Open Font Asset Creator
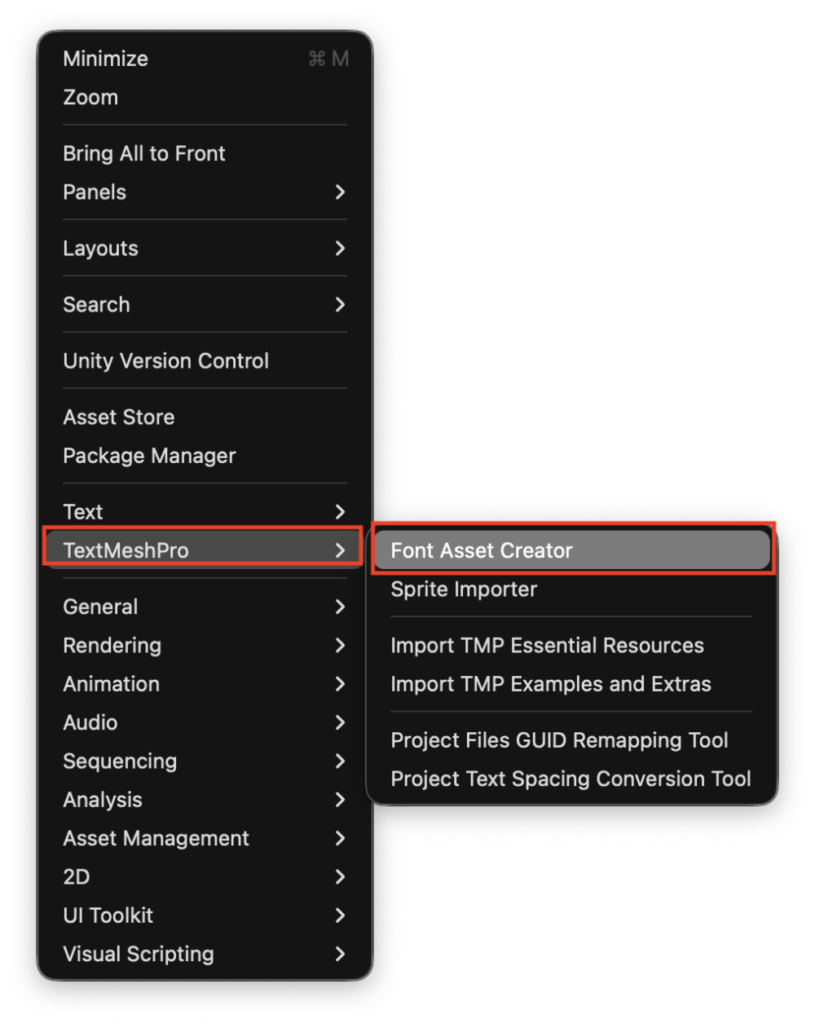 click(481, 551)
